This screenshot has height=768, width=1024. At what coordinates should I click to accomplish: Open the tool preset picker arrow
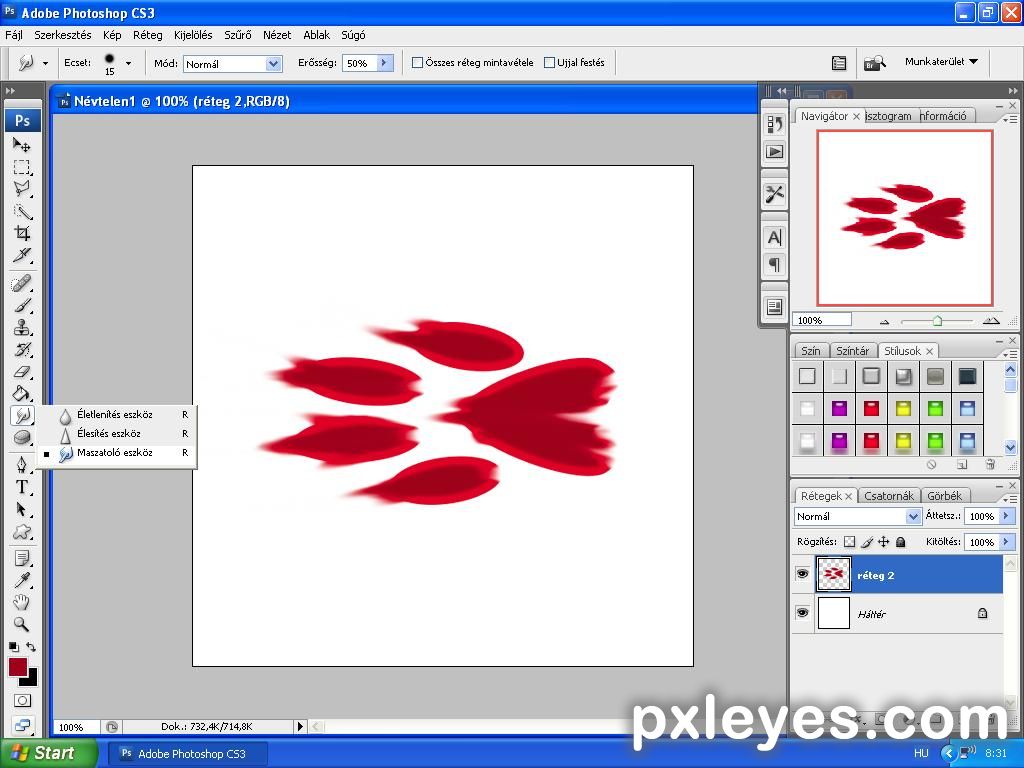pos(45,63)
